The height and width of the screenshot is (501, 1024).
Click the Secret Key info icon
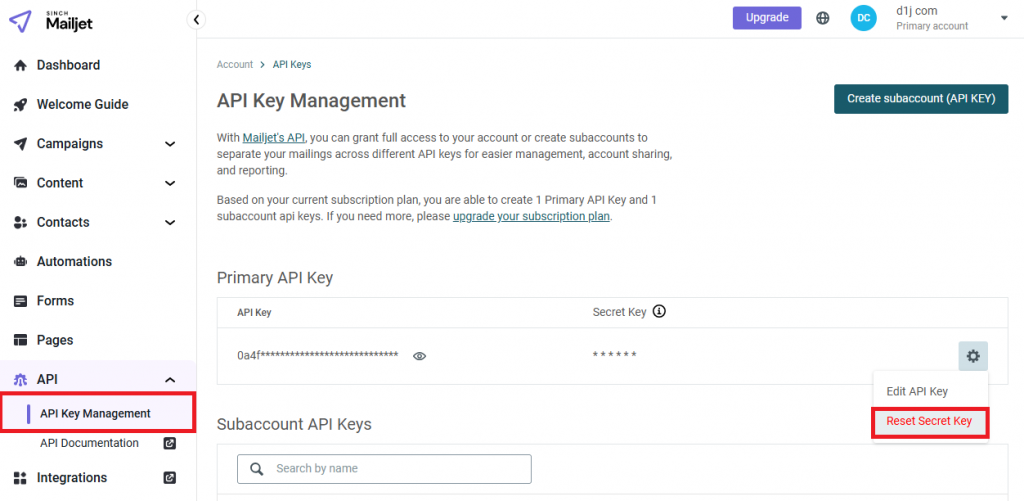(660, 312)
